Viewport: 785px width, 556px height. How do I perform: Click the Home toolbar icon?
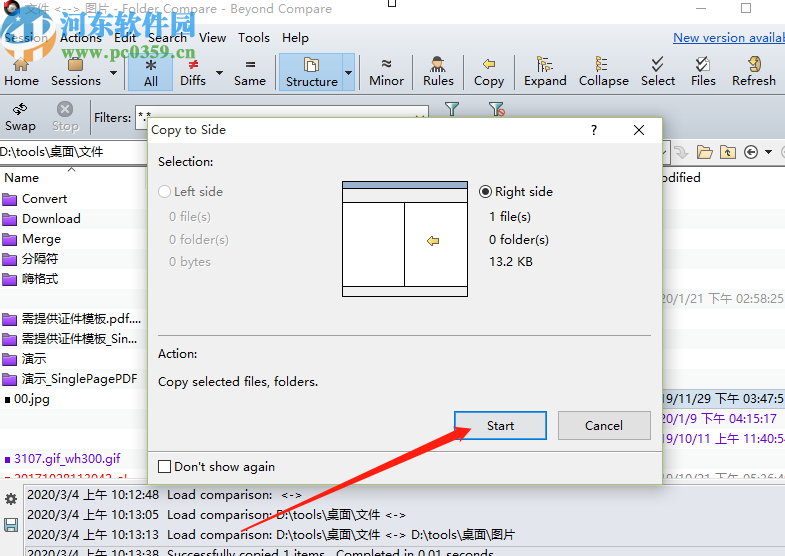point(21,72)
